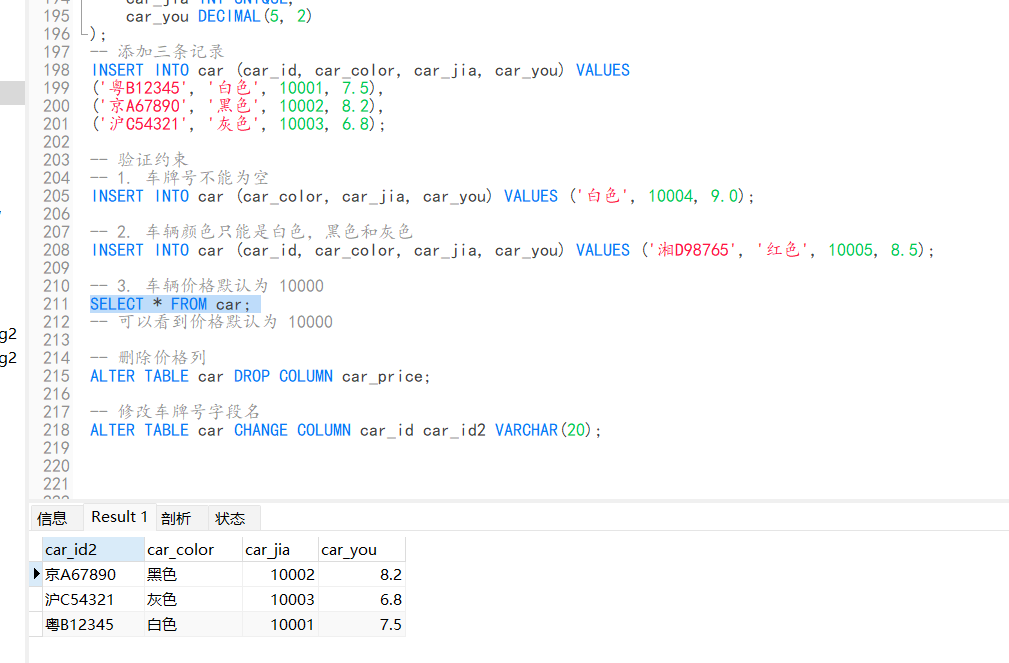Click line number 211 in the gutter
1009x663 pixels.
click(x=57, y=304)
